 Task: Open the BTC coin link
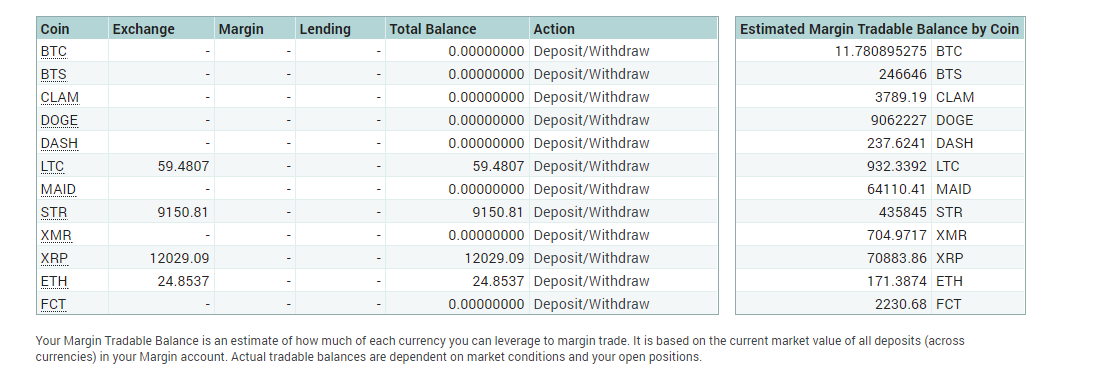click(54, 51)
